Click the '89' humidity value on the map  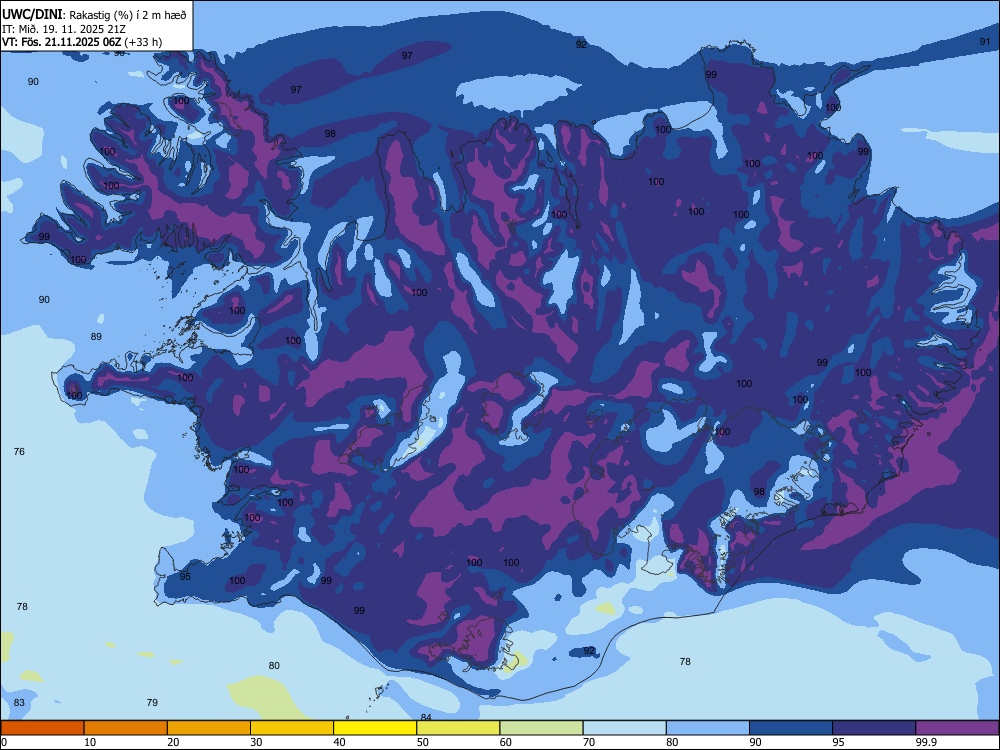[96, 337]
